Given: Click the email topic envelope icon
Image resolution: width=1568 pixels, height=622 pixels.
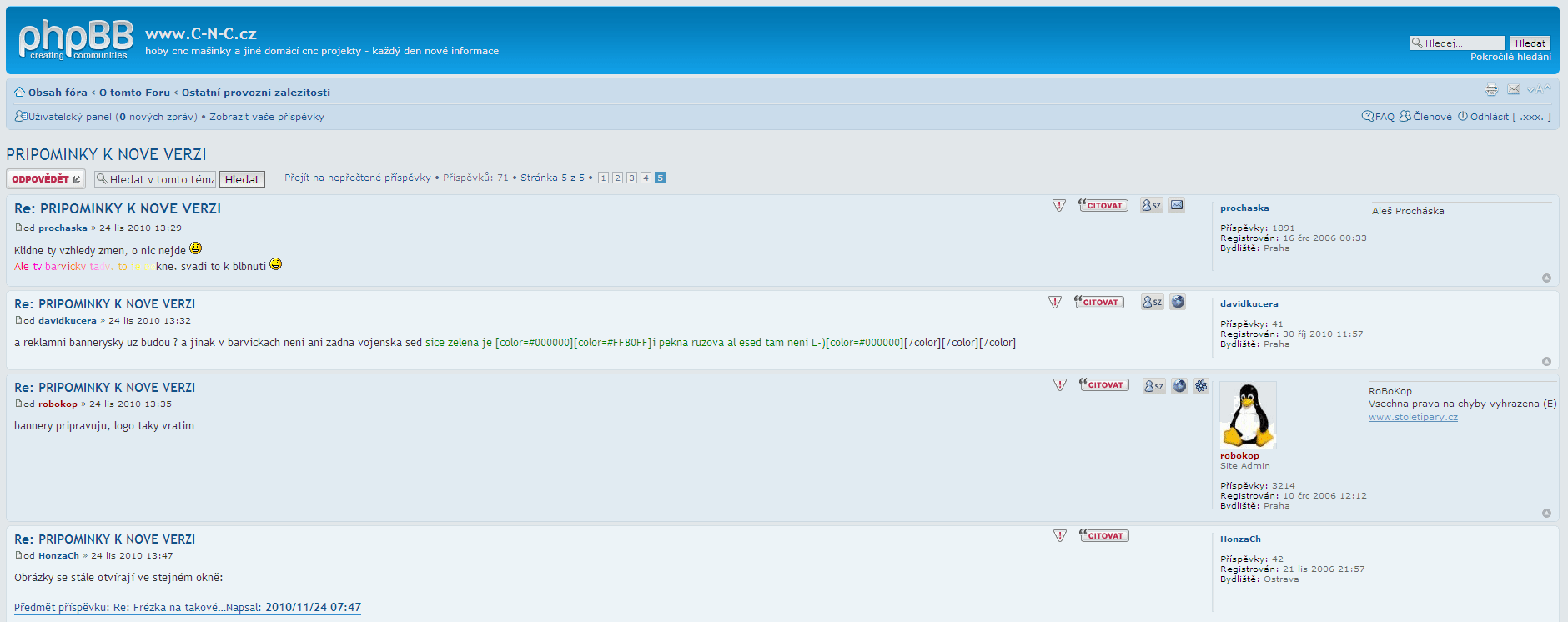Looking at the screenshot, I should [1513, 90].
